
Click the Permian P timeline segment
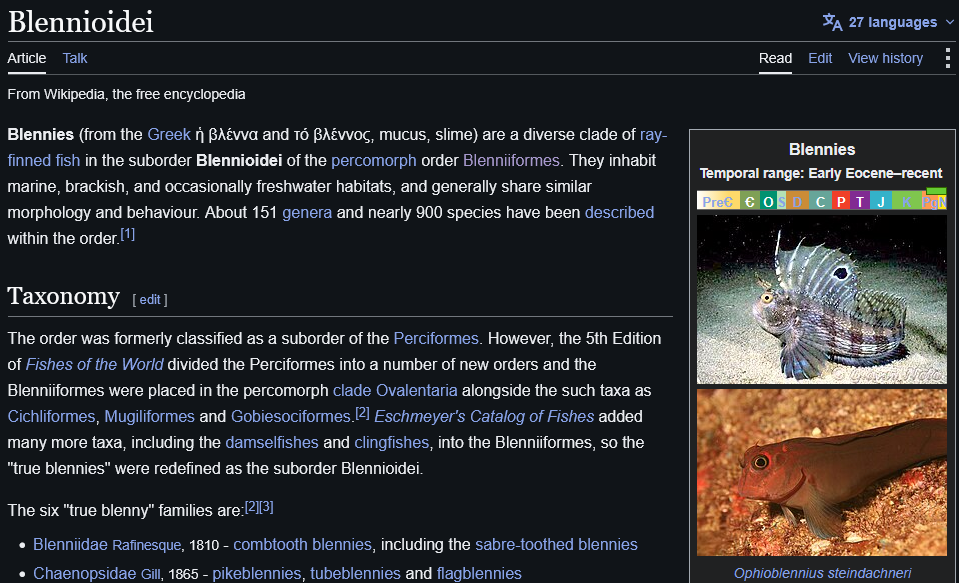click(x=841, y=201)
